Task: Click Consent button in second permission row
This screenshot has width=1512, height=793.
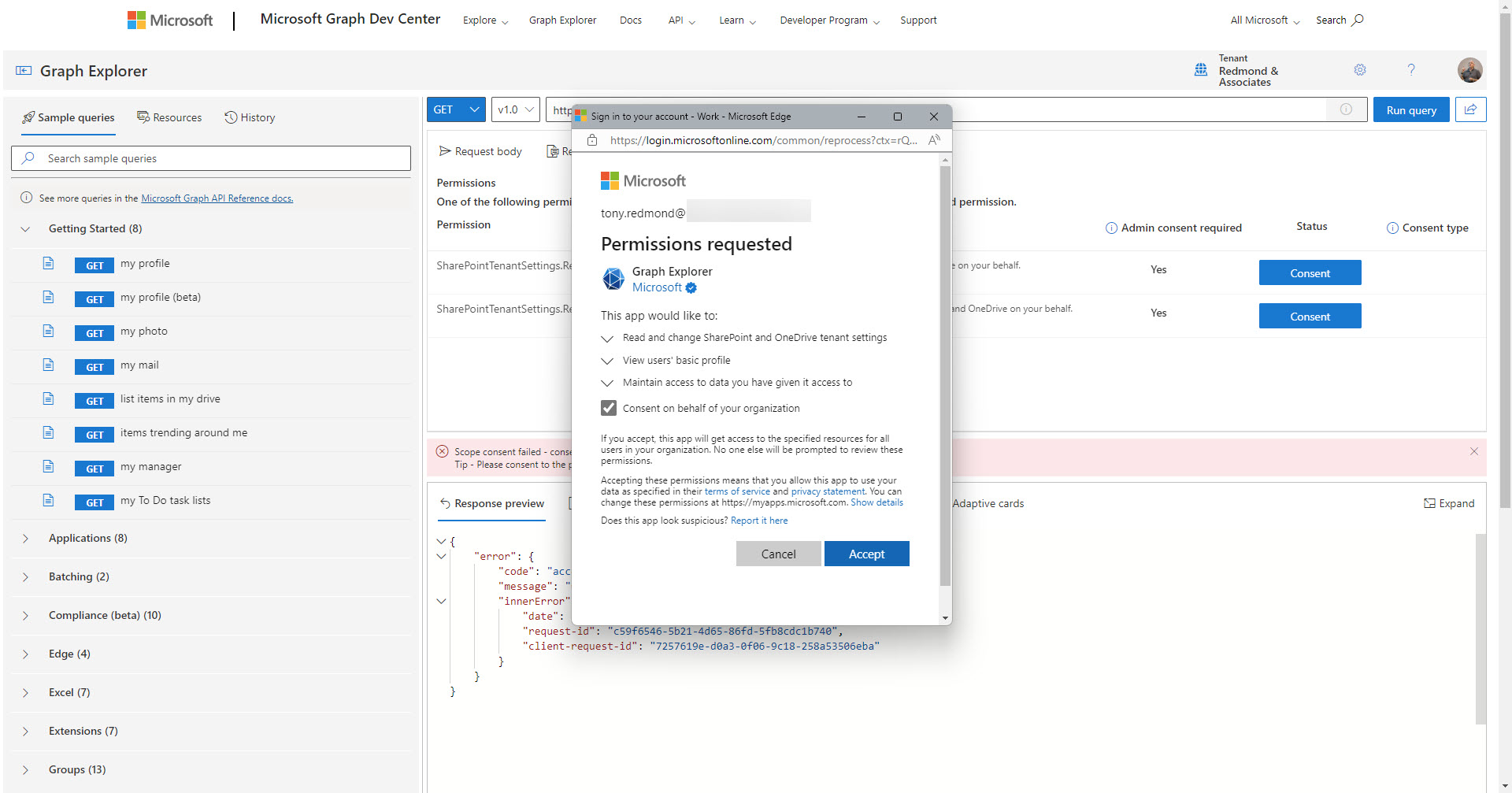Action: click(1310, 316)
